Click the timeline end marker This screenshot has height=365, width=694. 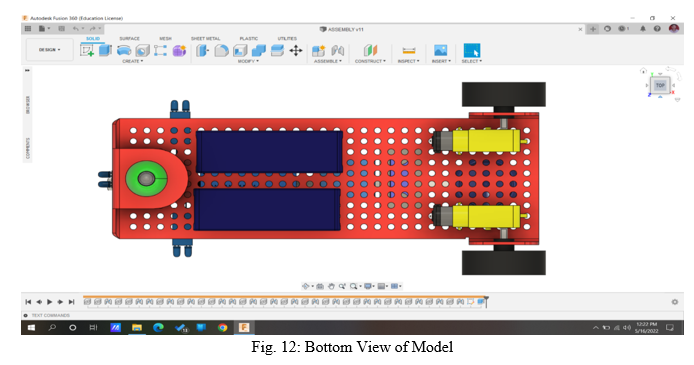(x=486, y=302)
